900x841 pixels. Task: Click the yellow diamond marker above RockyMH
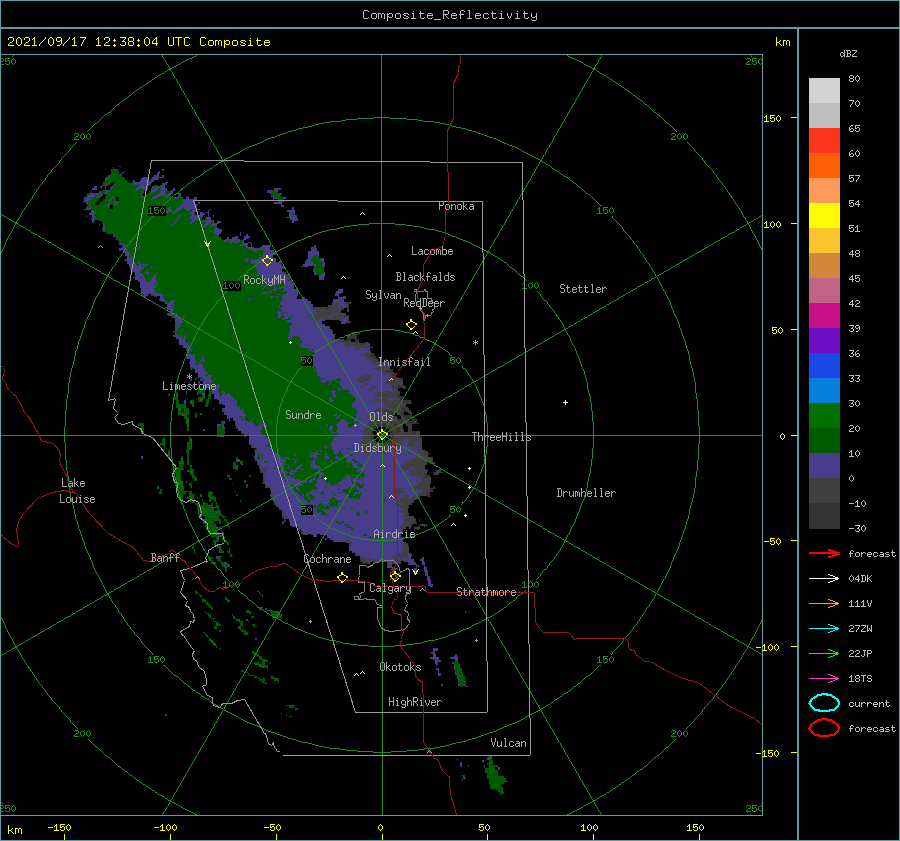(267, 261)
